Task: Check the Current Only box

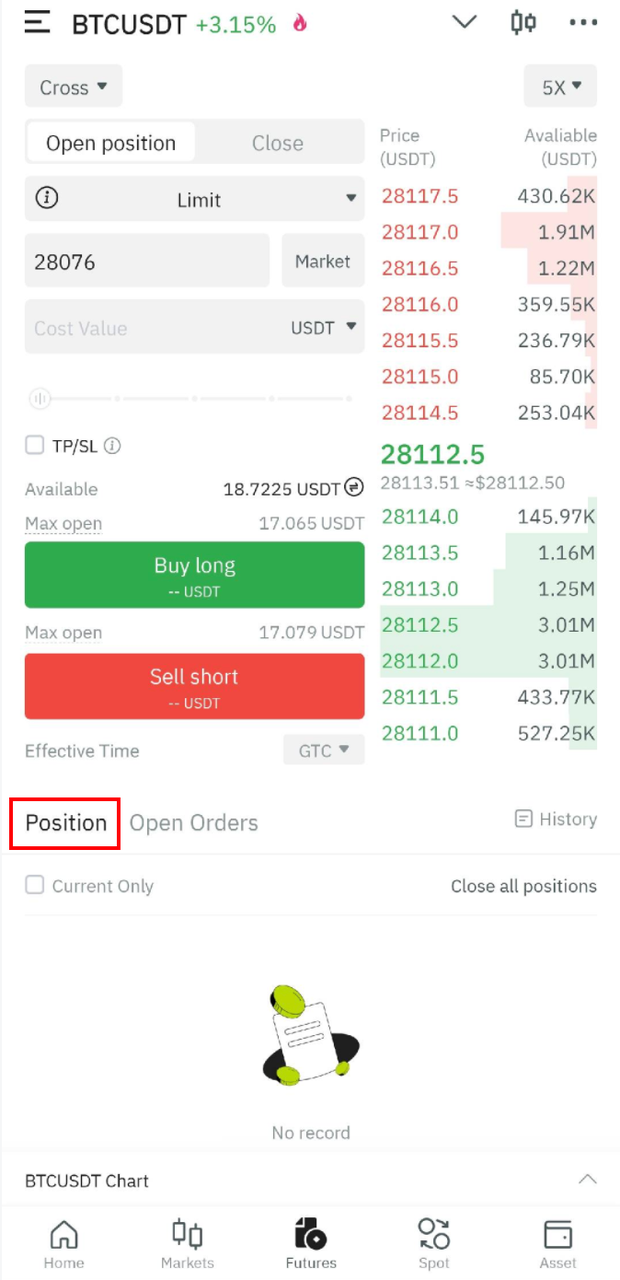Action: coord(35,885)
